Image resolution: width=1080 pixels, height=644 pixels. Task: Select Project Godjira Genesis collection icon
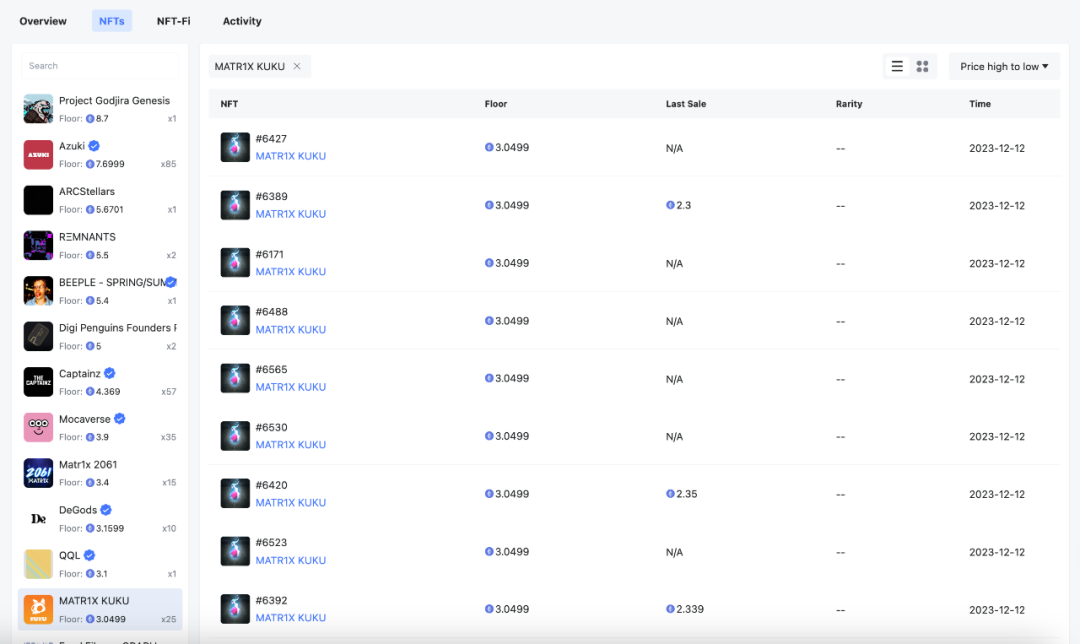point(38,109)
